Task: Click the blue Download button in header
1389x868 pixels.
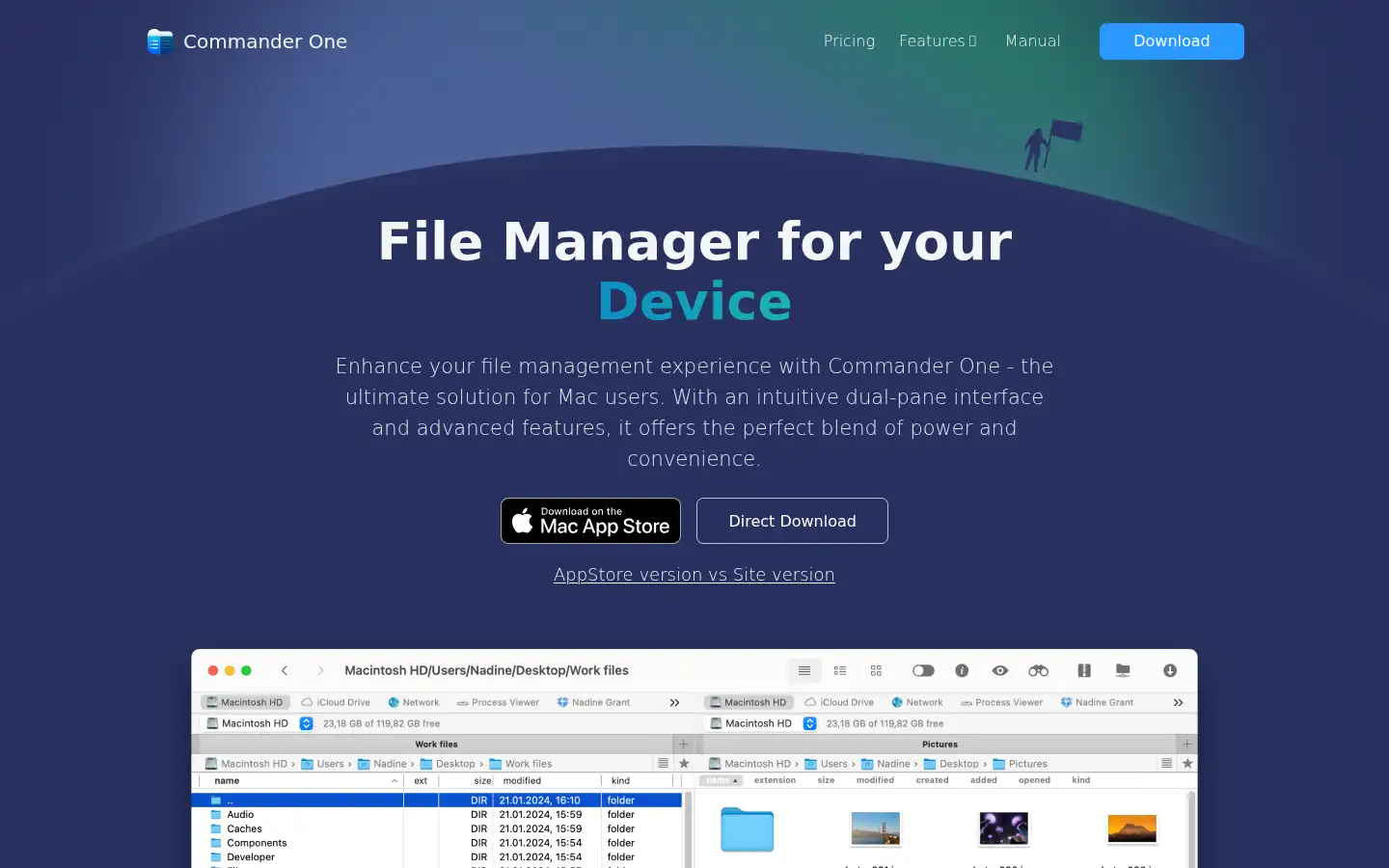Action: pos(1171,41)
